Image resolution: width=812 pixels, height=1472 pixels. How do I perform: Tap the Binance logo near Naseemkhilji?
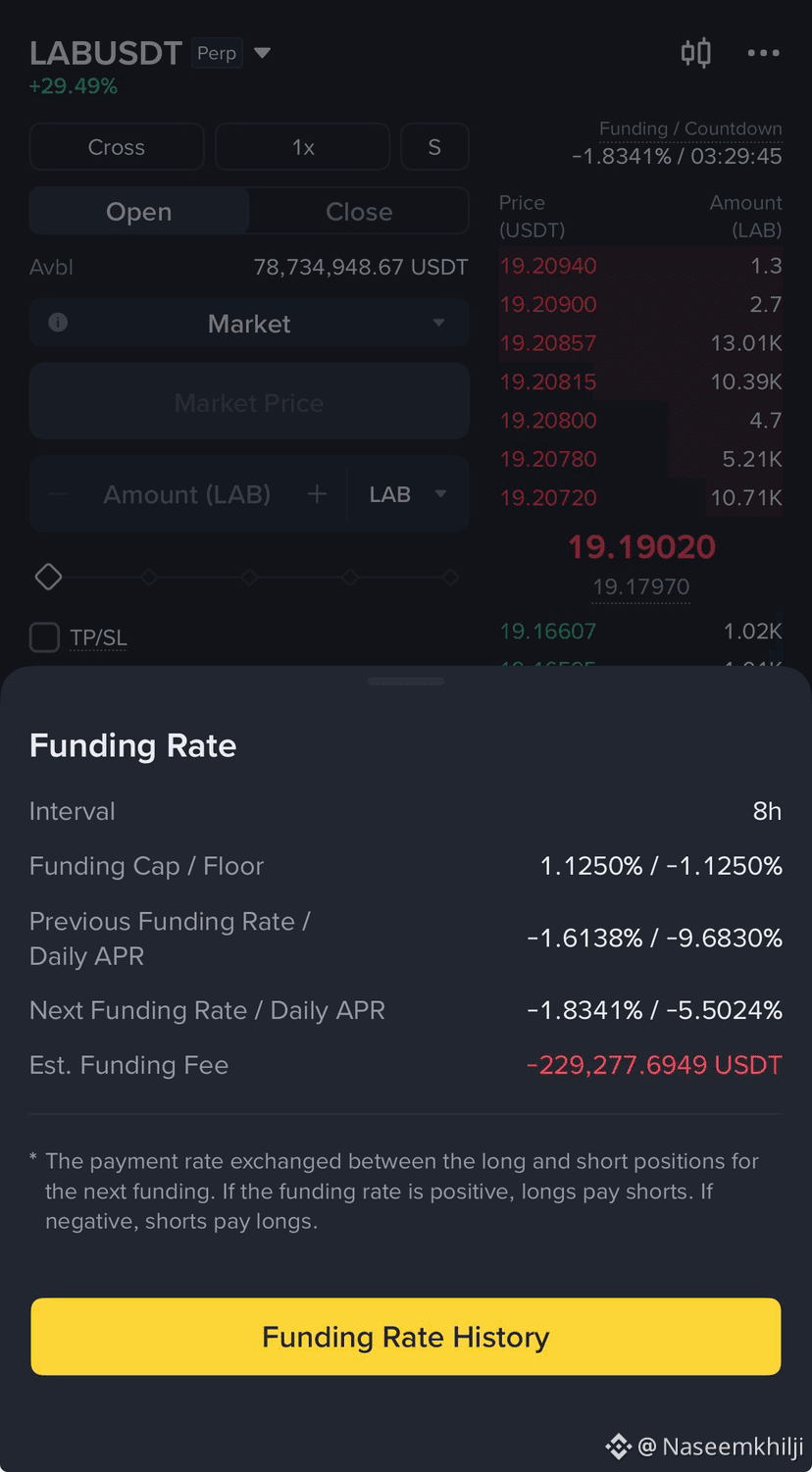(x=618, y=1446)
